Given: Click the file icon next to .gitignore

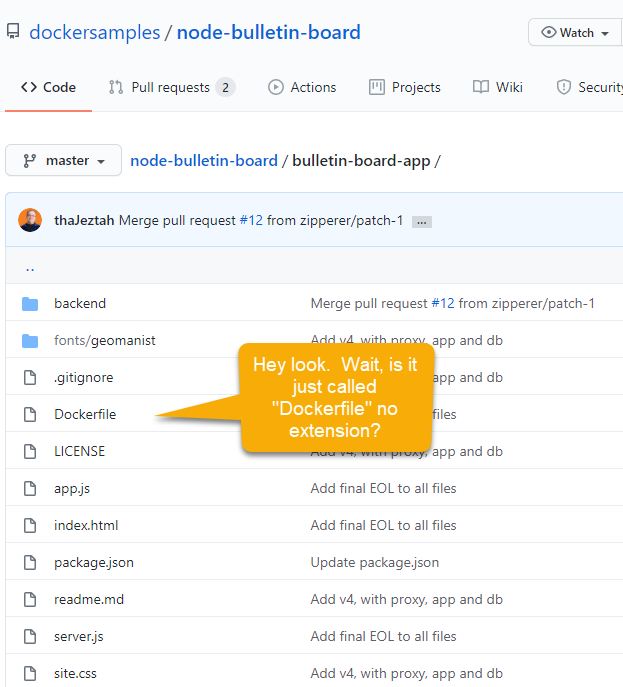Looking at the screenshot, I should [30, 377].
